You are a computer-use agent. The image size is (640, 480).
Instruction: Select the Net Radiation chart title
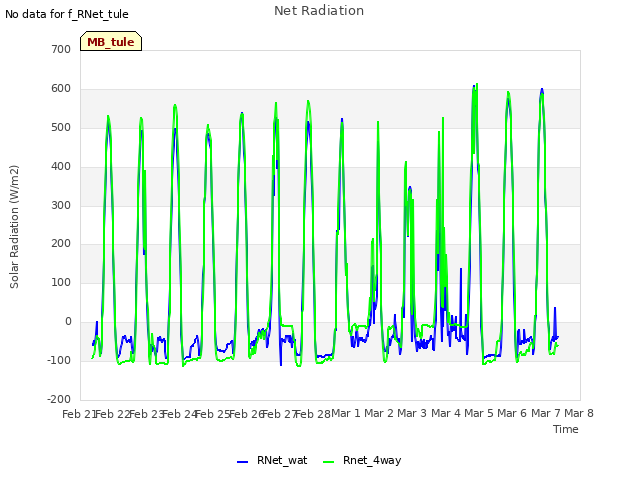tap(319, 11)
